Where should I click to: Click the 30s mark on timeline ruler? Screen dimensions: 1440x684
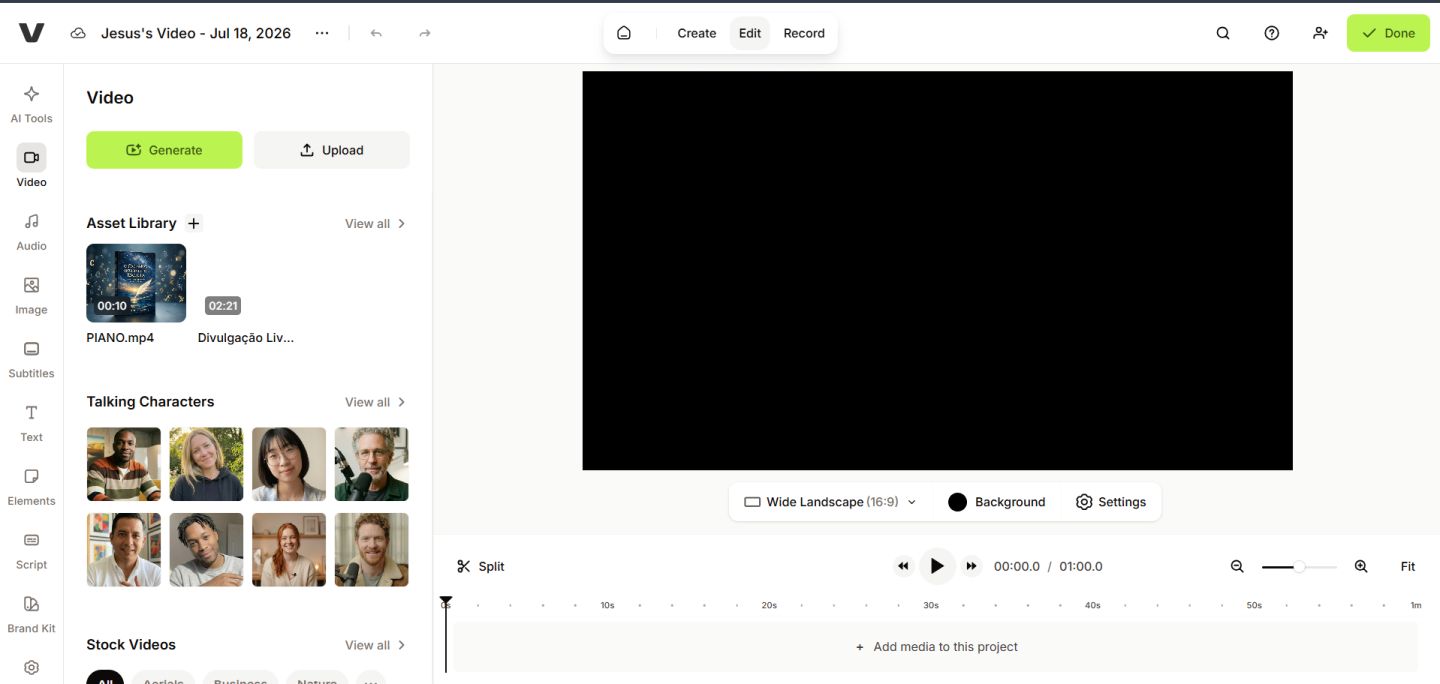pyautogui.click(x=931, y=605)
